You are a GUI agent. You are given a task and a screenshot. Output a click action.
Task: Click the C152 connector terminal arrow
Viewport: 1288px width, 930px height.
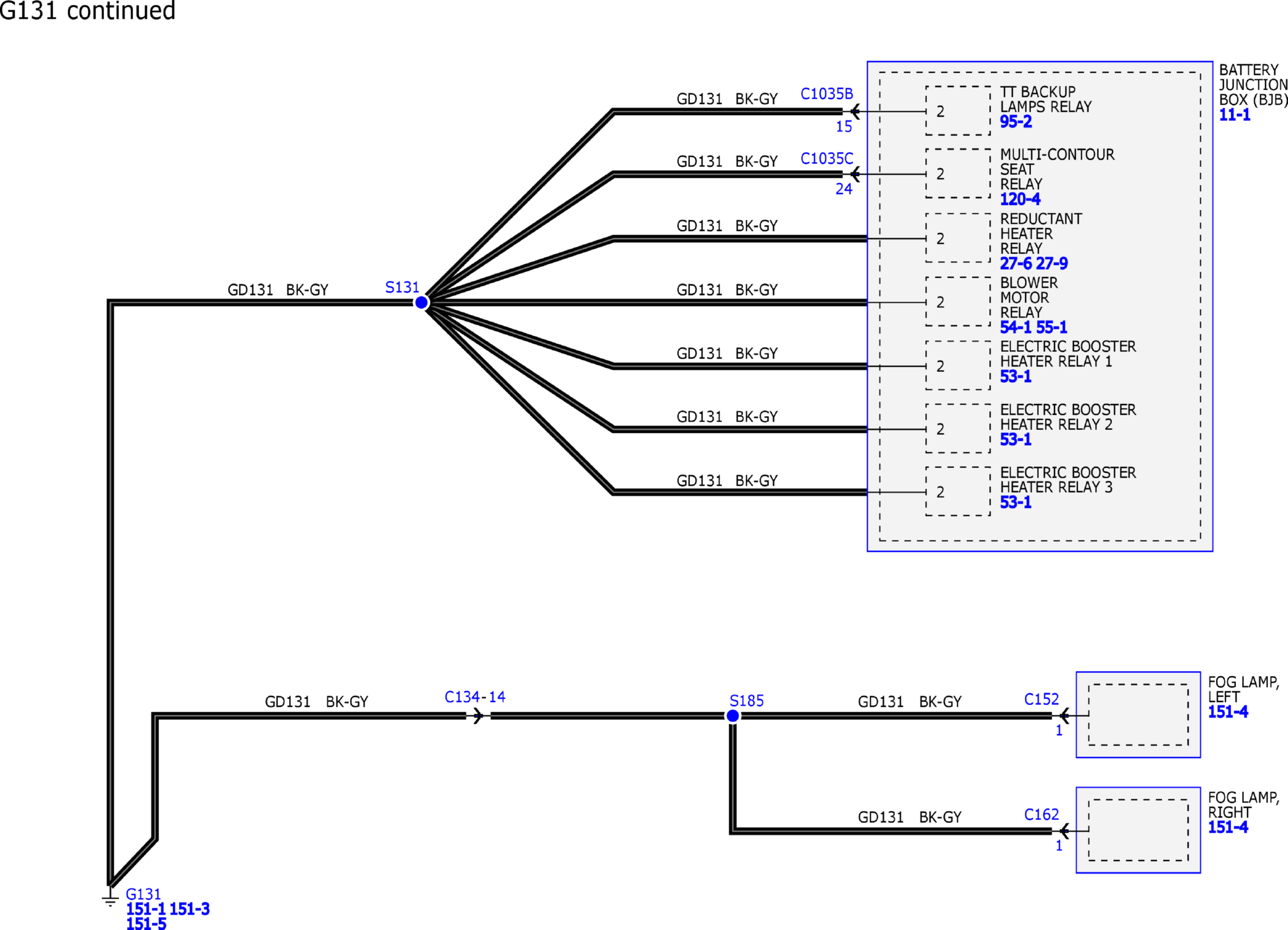[x=1064, y=716]
